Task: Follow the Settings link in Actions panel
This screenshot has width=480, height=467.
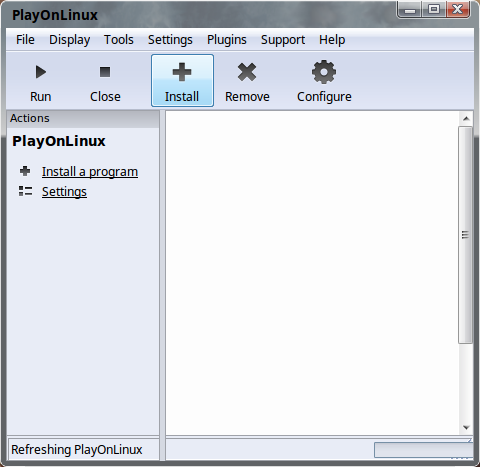Action: pos(64,192)
